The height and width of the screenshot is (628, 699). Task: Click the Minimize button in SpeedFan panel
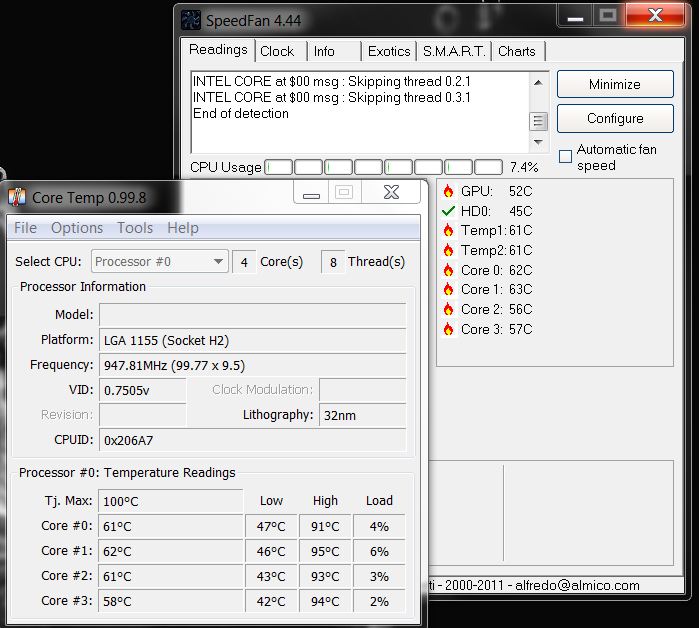[615, 84]
